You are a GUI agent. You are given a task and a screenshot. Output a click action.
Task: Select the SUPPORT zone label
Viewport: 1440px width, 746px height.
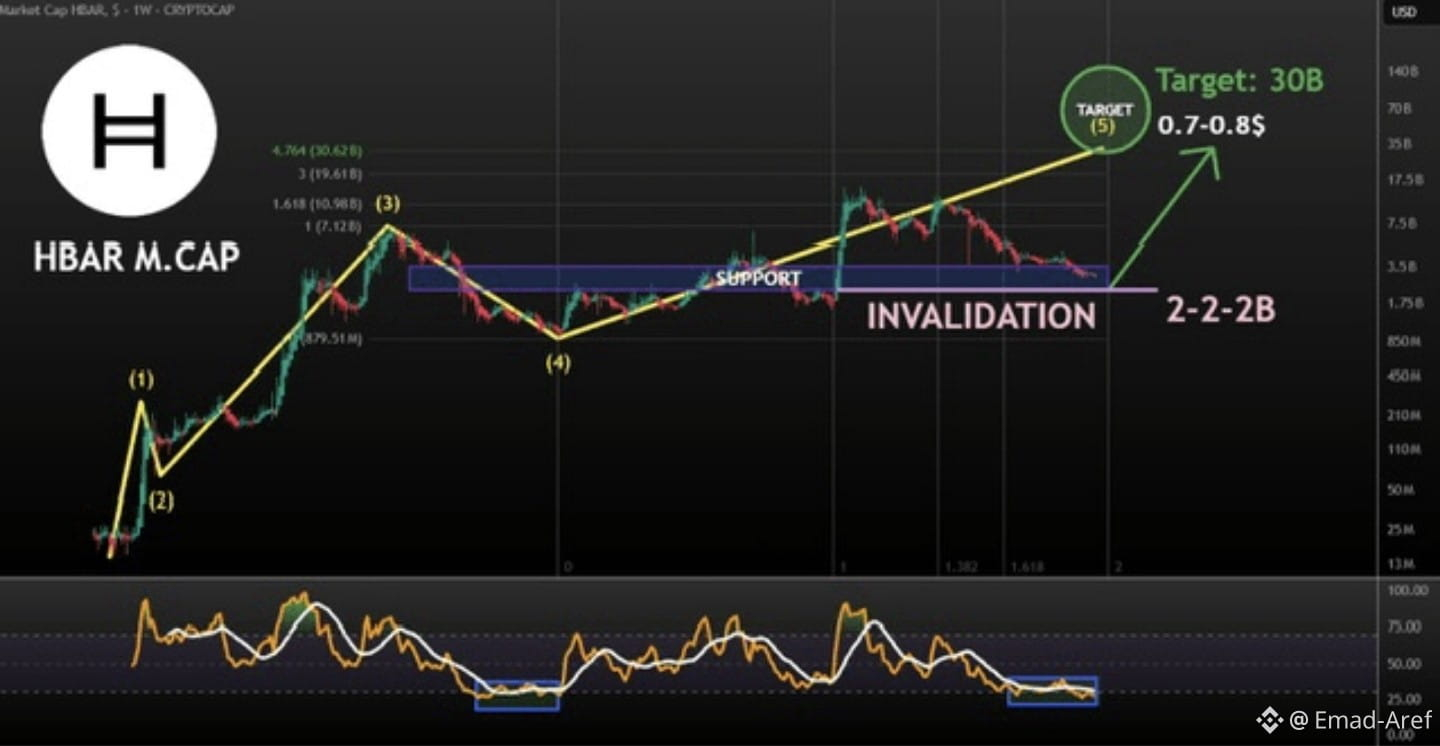(x=758, y=278)
